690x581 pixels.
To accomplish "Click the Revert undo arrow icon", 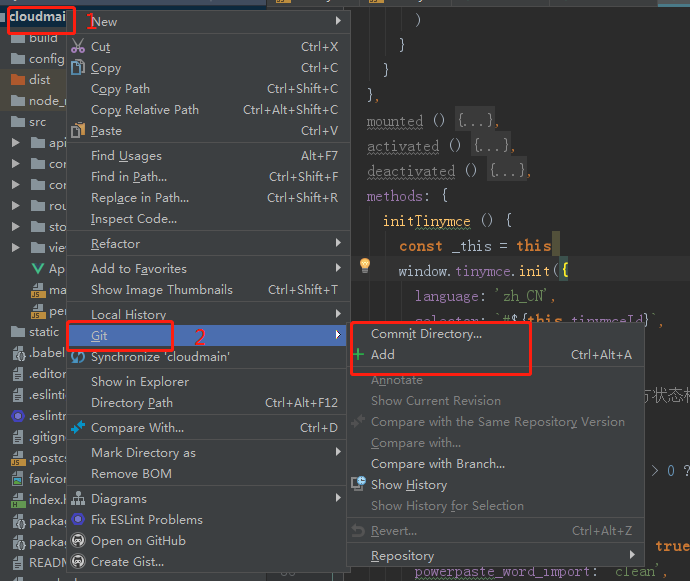I will (x=358, y=531).
